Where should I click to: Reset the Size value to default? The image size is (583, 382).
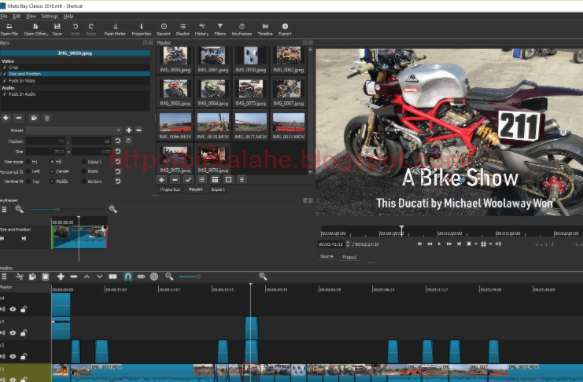(x=117, y=151)
